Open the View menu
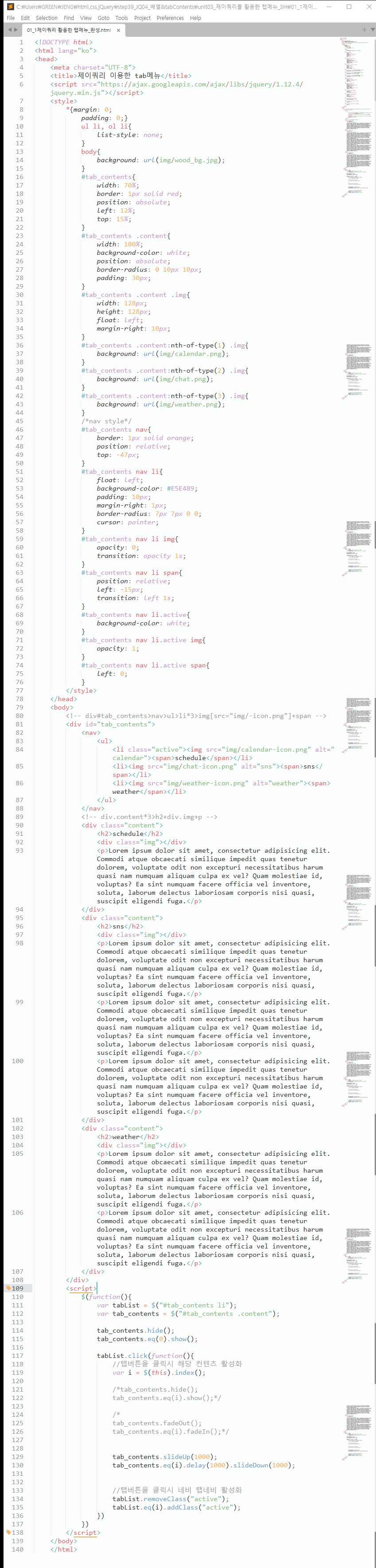Image resolution: width=376 pixels, height=1568 pixels. tap(86, 18)
